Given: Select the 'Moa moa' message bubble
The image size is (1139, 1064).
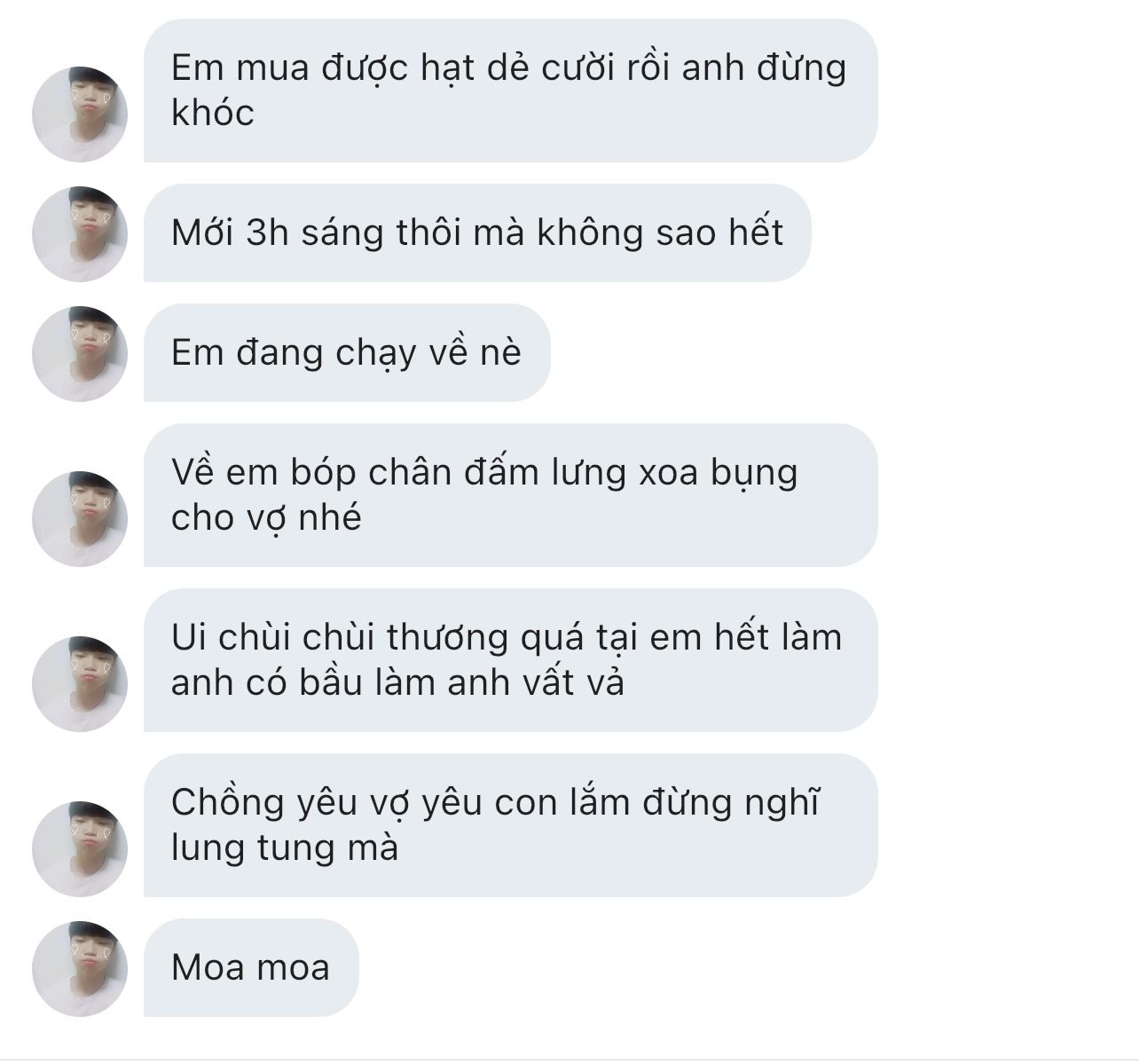Looking at the screenshot, I should pyautogui.click(x=251, y=967).
